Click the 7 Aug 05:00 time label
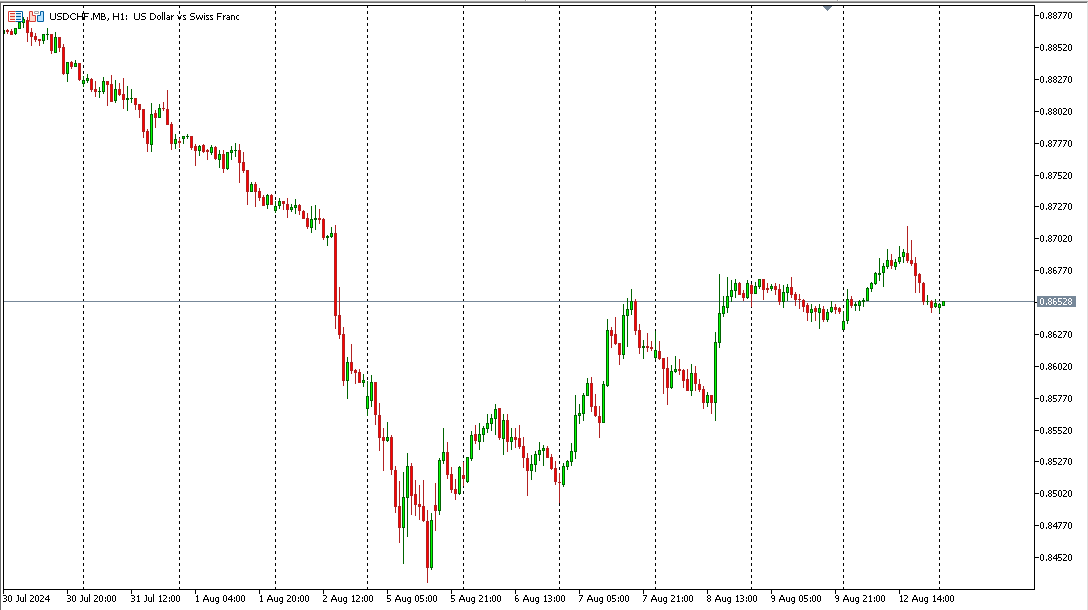Image resolution: width=1088 pixels, height=610 pixels. [604, 598]
